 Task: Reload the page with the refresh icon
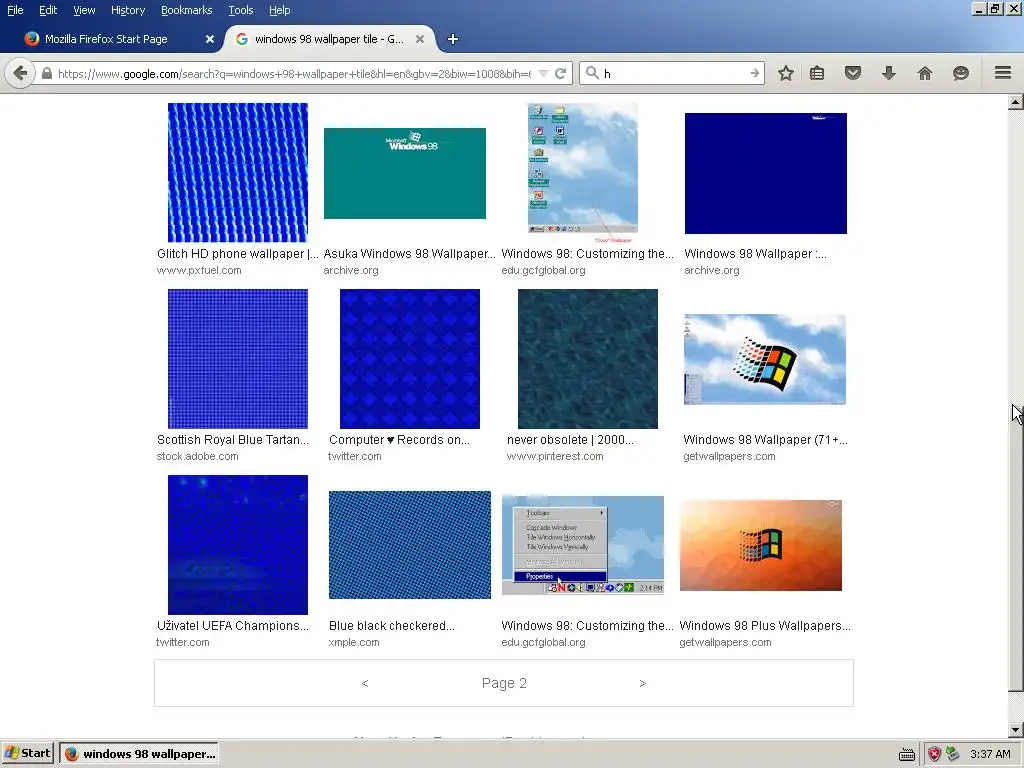tap(560, 73)
